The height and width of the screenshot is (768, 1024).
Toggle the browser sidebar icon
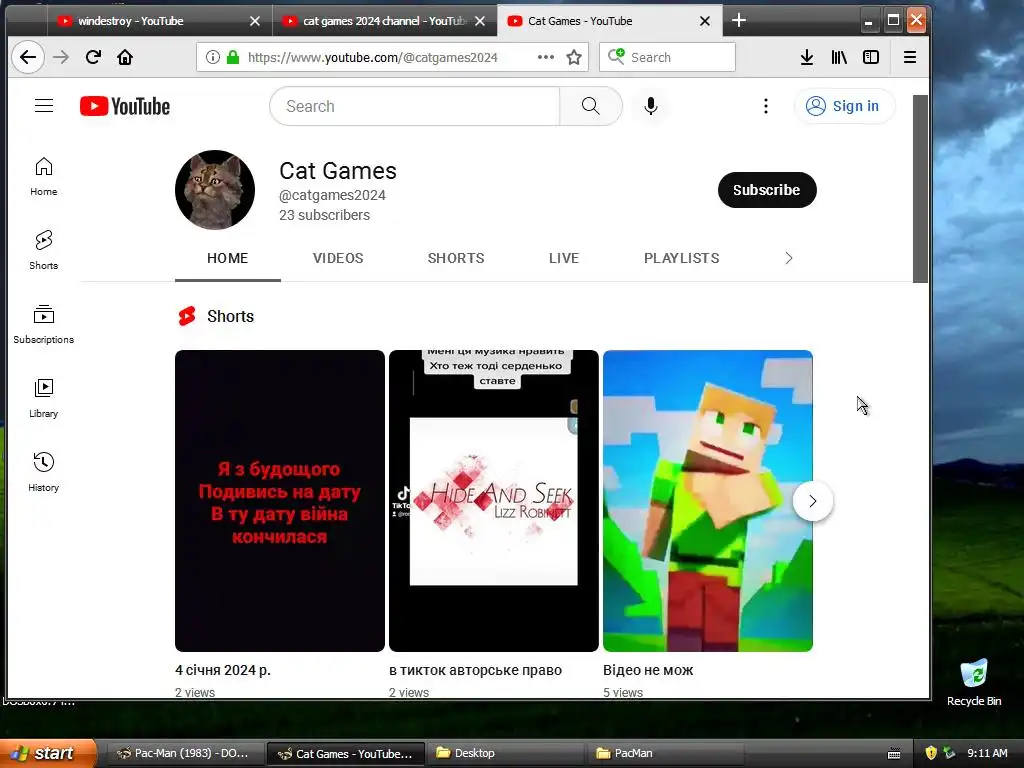click(x=871, y=57)
